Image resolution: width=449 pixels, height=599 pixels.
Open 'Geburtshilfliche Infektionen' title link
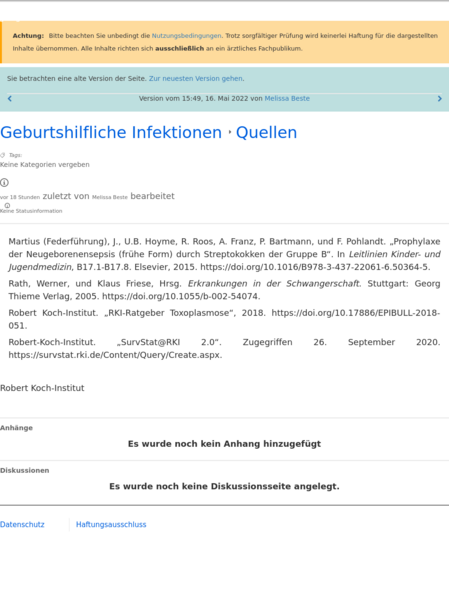(111, 133)
